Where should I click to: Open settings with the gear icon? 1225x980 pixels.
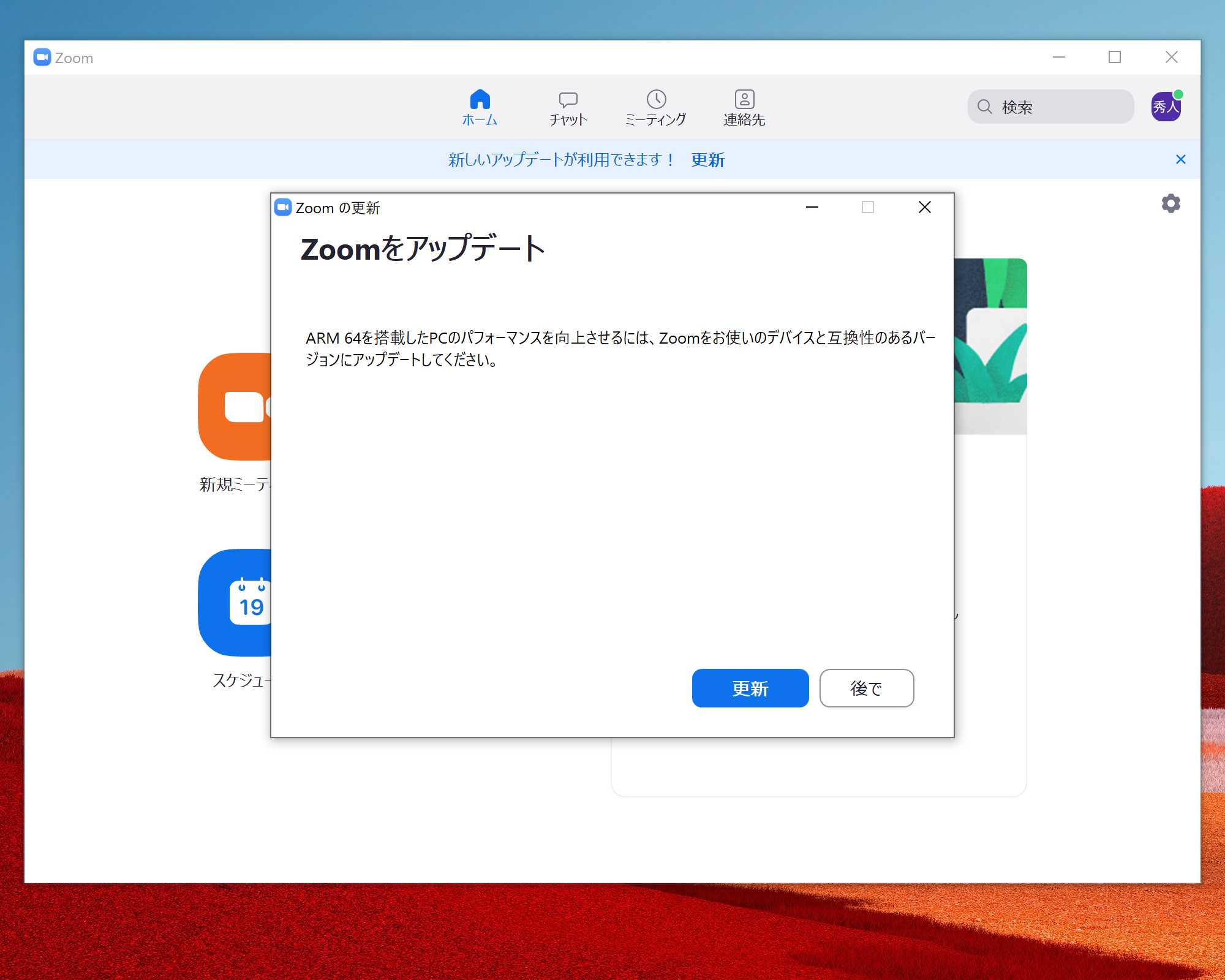(1171, 203)
